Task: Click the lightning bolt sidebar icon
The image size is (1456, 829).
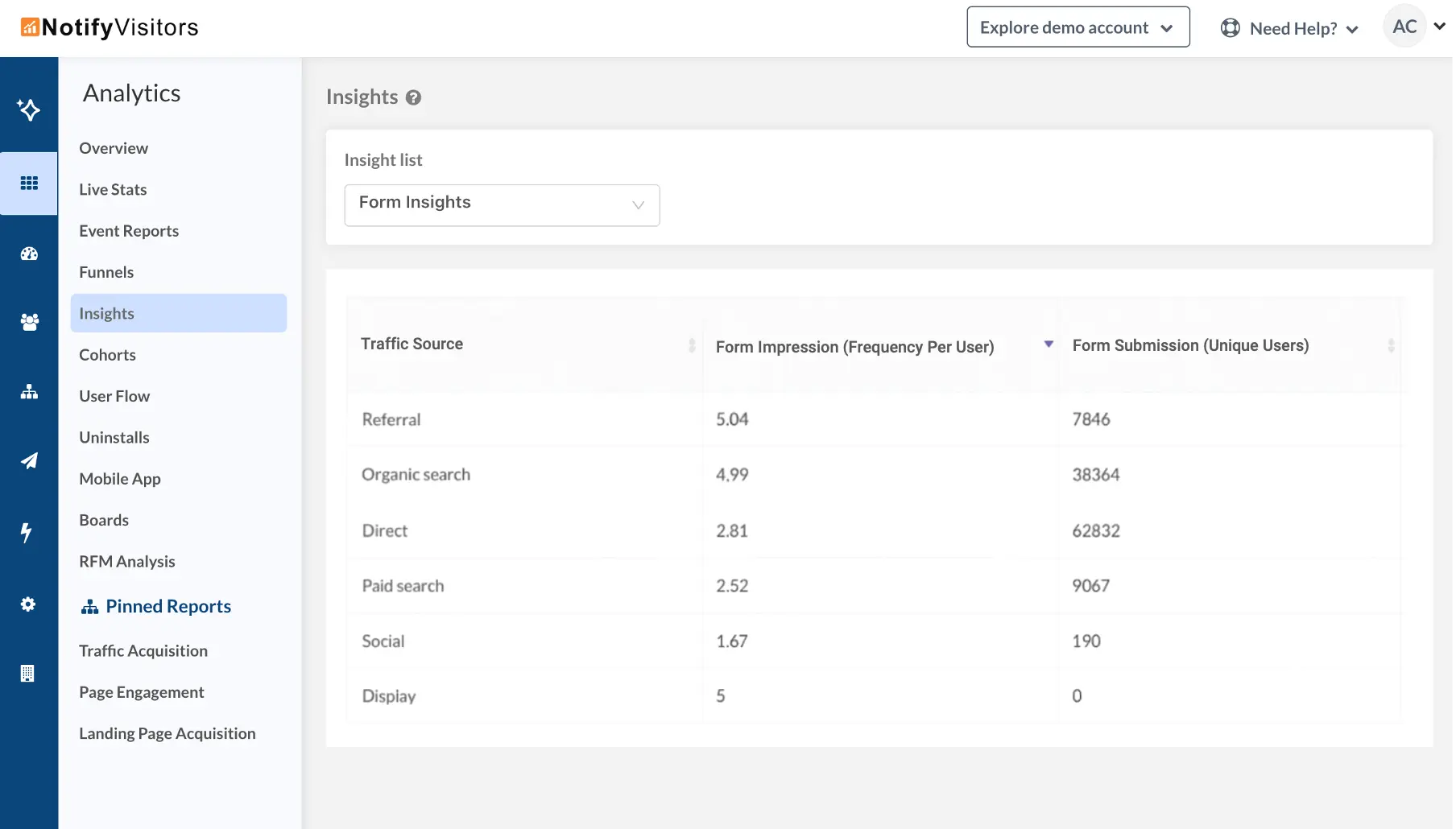Action: [x=27, y=532]
